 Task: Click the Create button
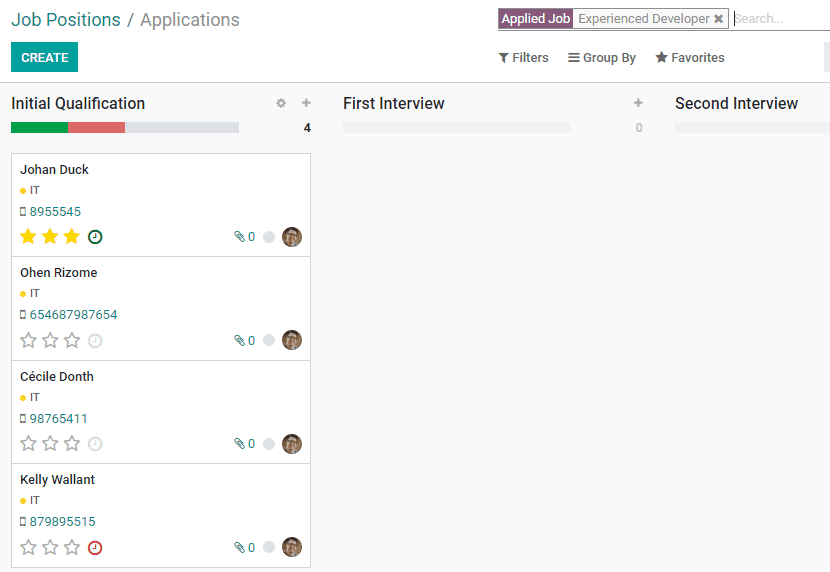click(44, 57)
